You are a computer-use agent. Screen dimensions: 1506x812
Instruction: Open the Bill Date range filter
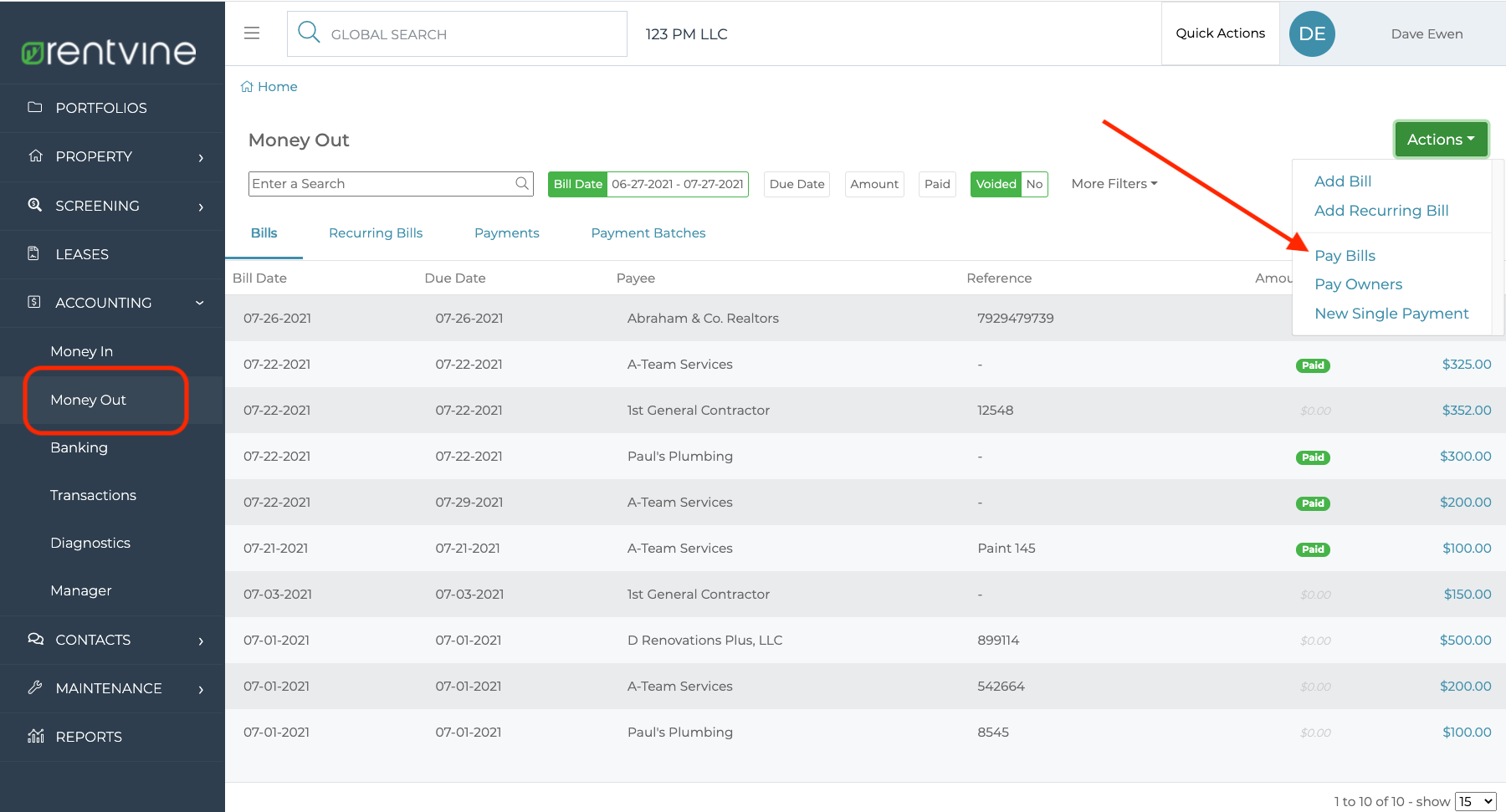click(x=648, y=184)
